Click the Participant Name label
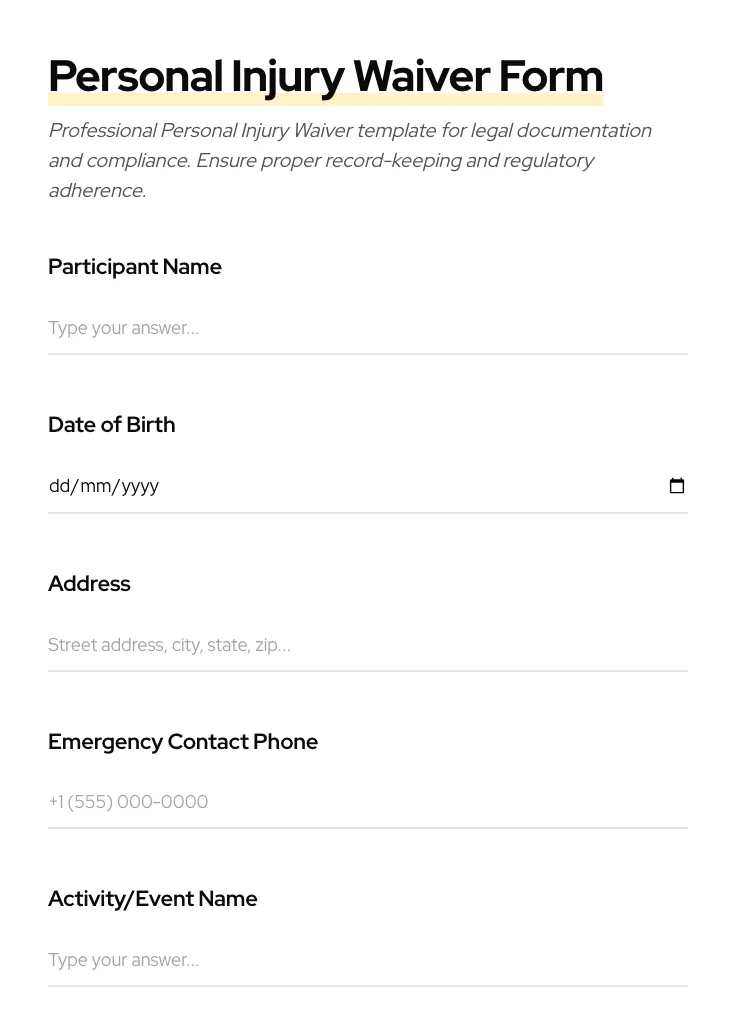 click(135, 267)
